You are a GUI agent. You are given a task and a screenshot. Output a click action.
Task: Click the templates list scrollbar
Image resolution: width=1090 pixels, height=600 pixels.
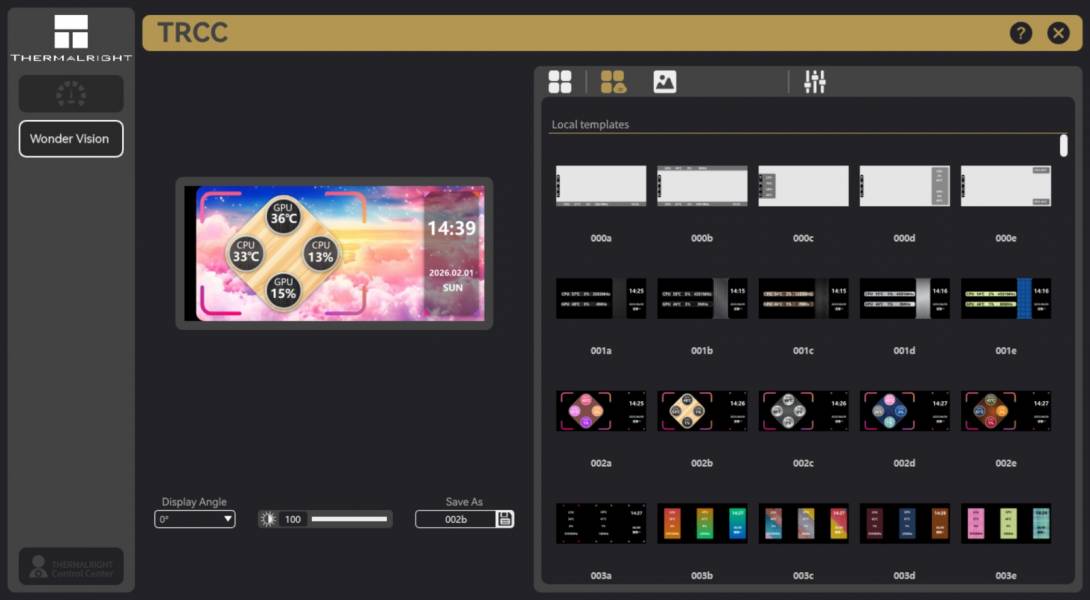1063,146
